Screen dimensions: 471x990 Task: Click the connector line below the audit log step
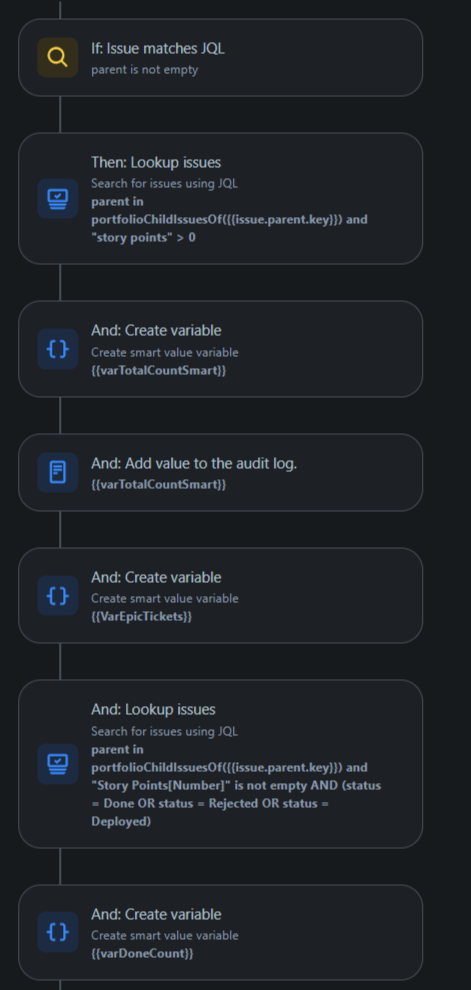pos(60,529)
